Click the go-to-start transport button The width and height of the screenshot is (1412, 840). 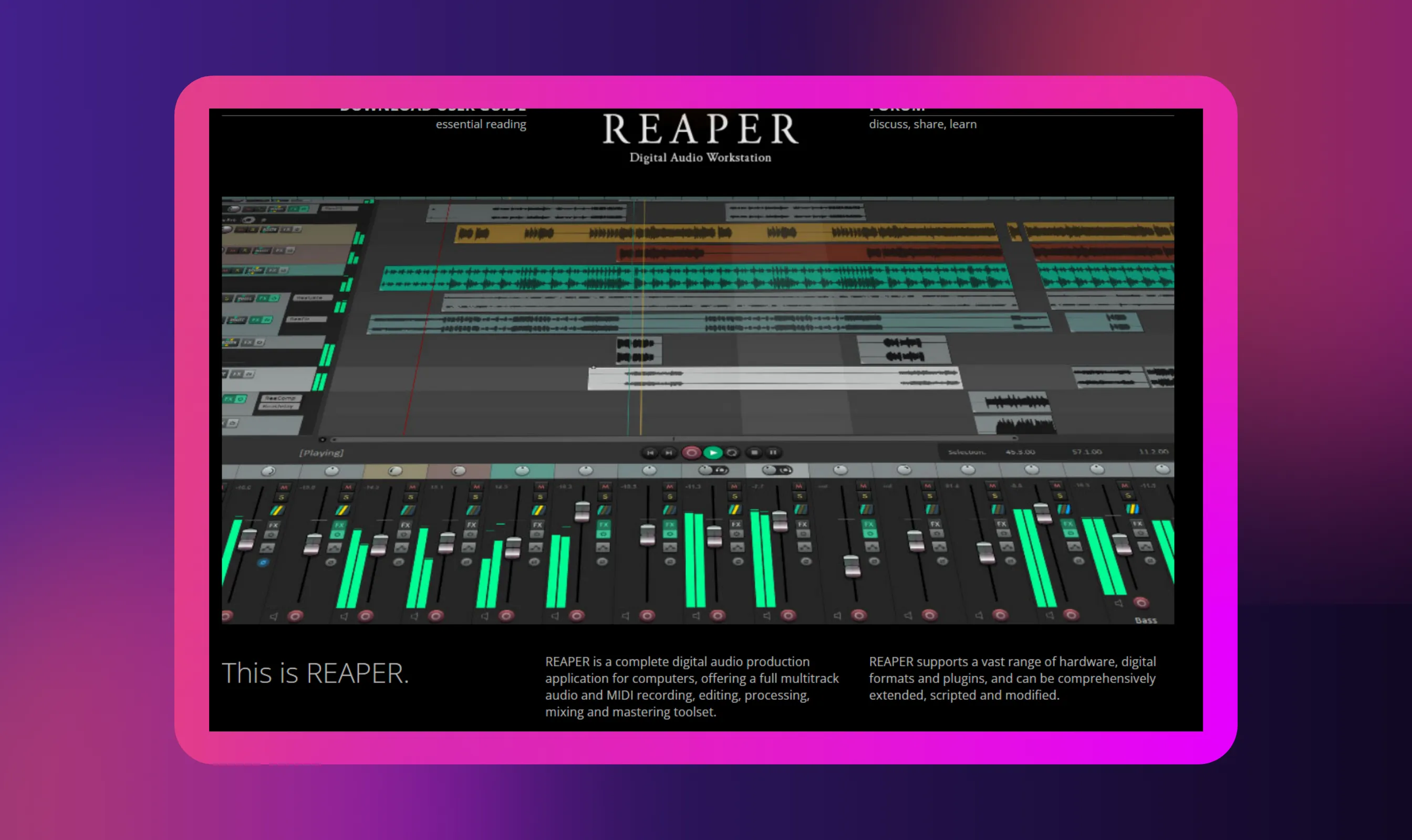(651, 453)
